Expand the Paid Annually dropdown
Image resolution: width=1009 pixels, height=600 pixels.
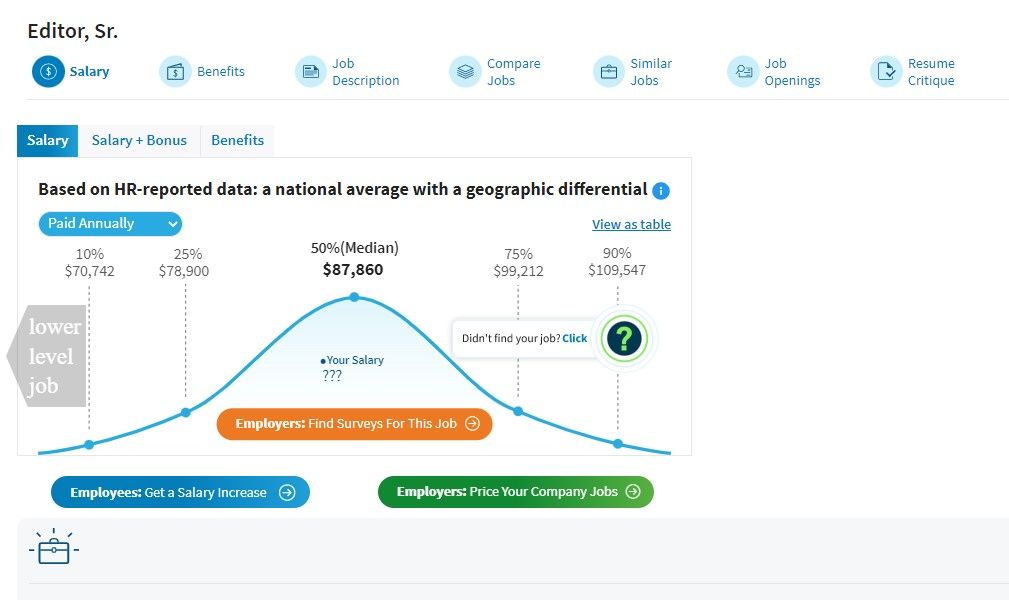click(x=110, y=224)
